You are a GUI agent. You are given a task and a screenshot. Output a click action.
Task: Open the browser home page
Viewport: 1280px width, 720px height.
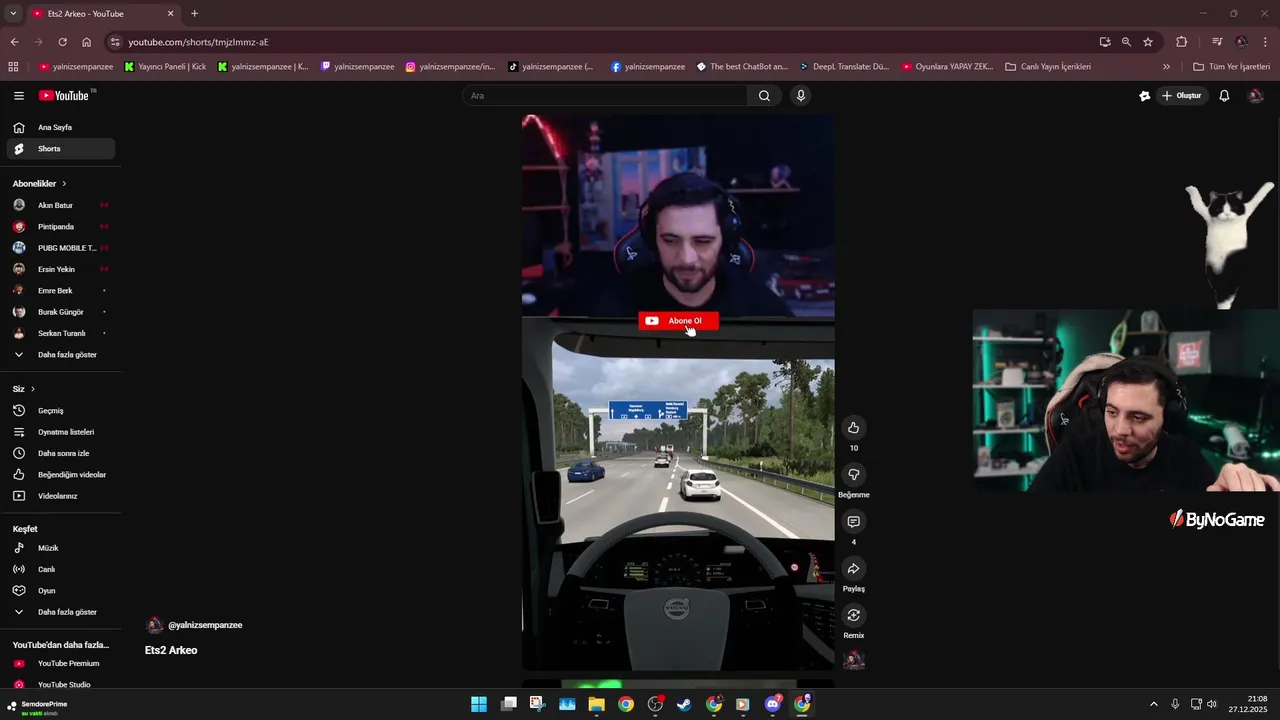tap(86, 42)
